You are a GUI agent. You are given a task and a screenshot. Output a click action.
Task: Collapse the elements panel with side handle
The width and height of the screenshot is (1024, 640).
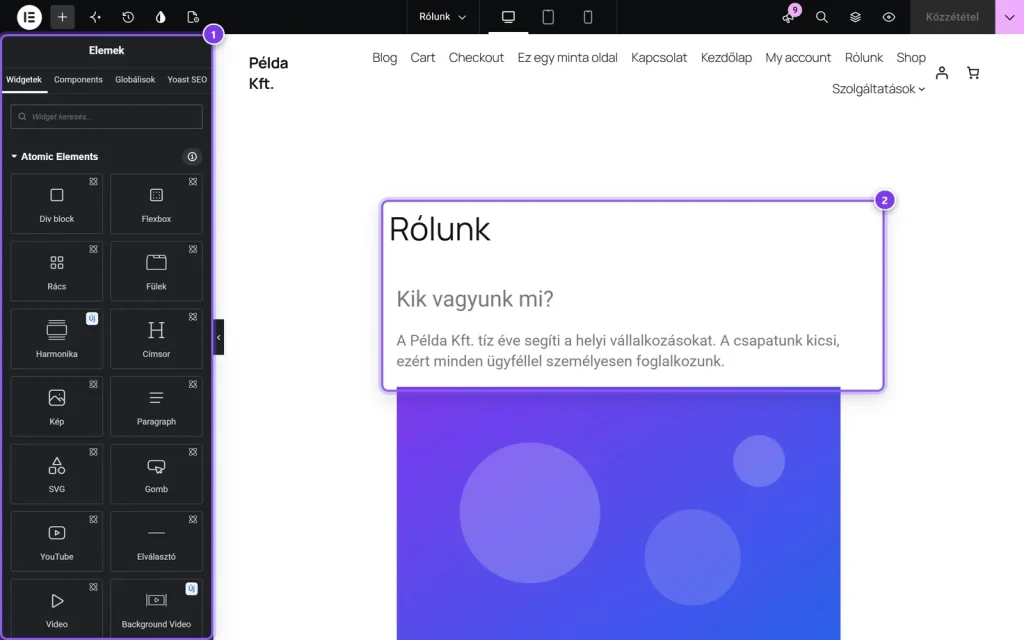click(219, 337)
